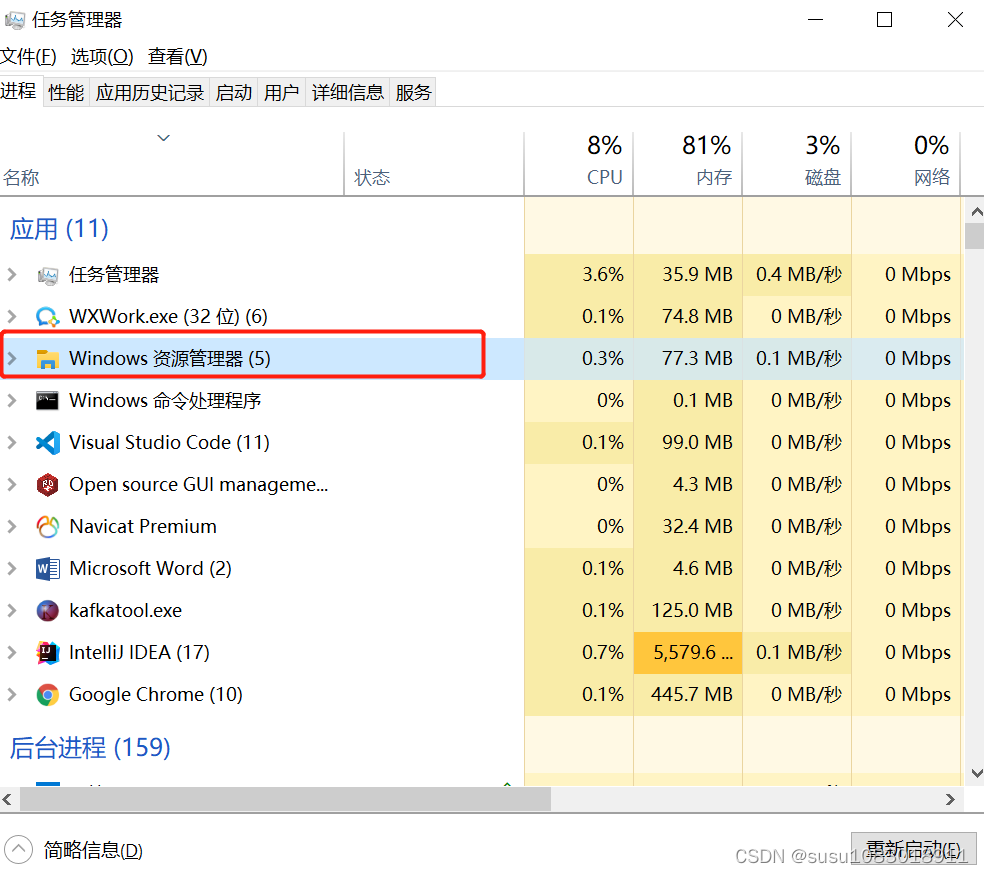Open the 选项(O) menu
Screen dimensions: 984x873
coord(102,56)
